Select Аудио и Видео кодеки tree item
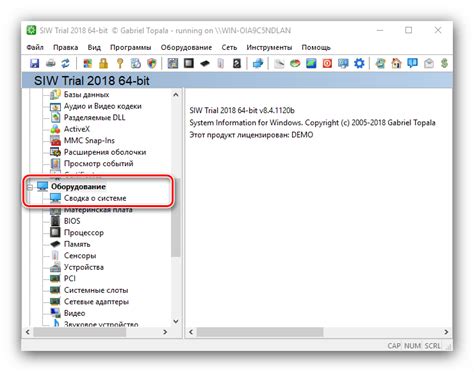Screen dimensions: 474x372 pos(103,106)
